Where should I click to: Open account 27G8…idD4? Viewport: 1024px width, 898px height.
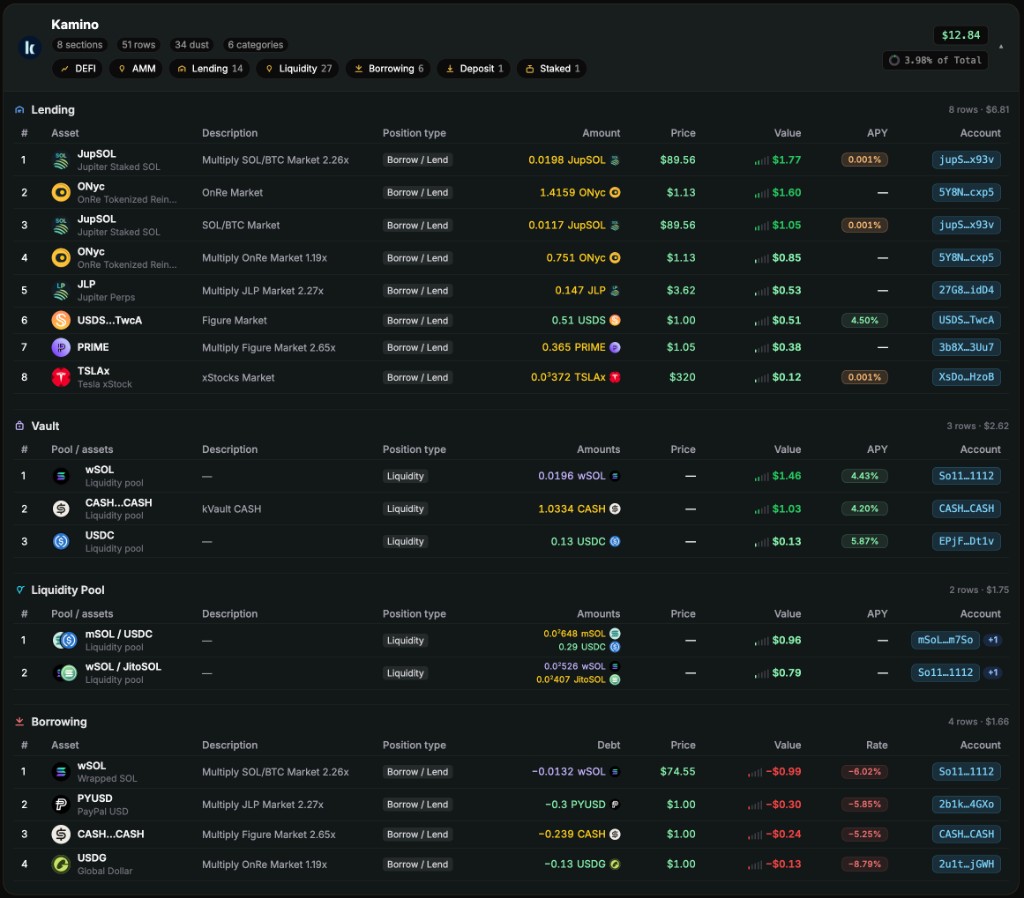tap(966, 291)
